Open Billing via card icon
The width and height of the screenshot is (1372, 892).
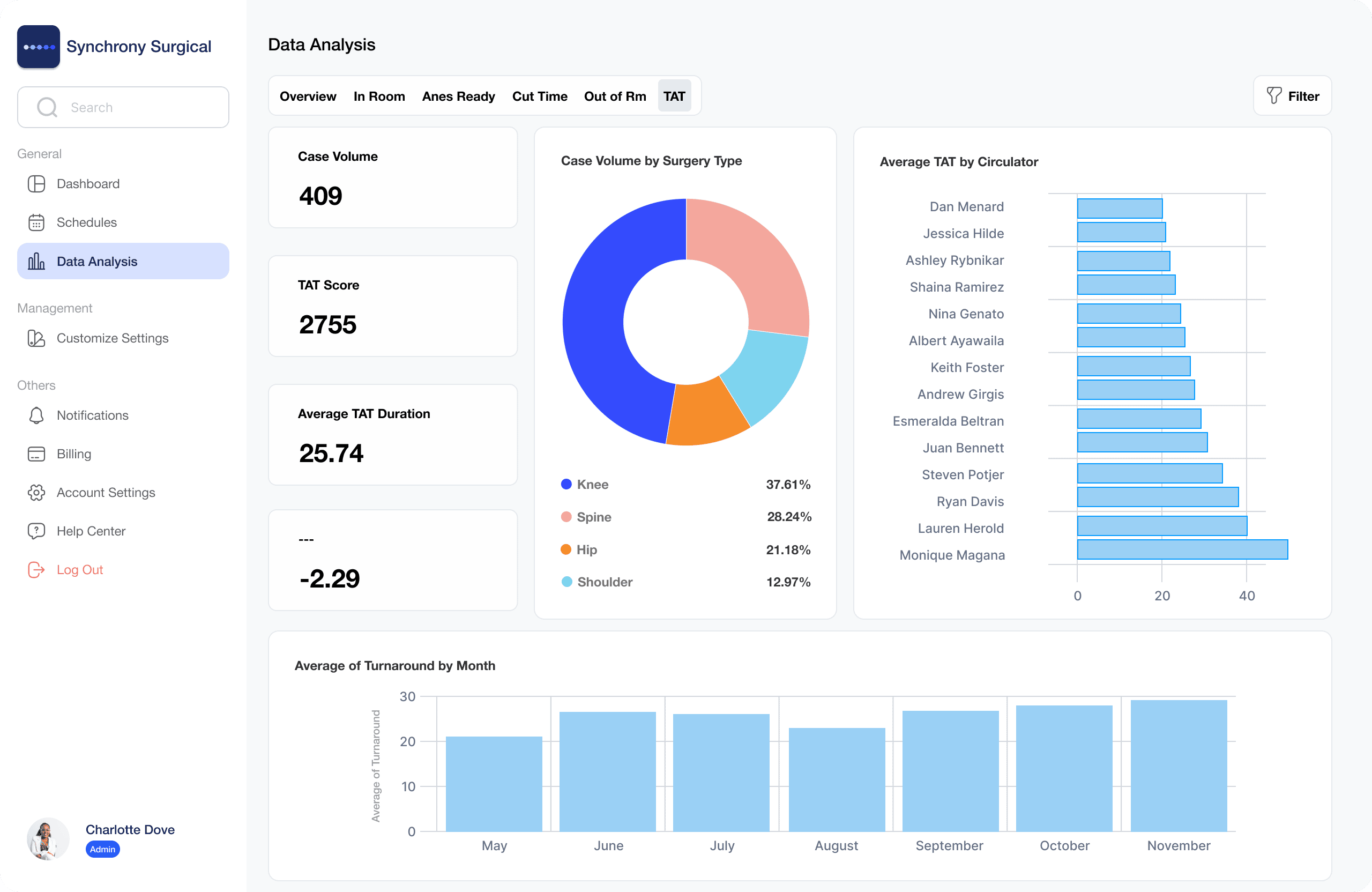pos(36,454)
